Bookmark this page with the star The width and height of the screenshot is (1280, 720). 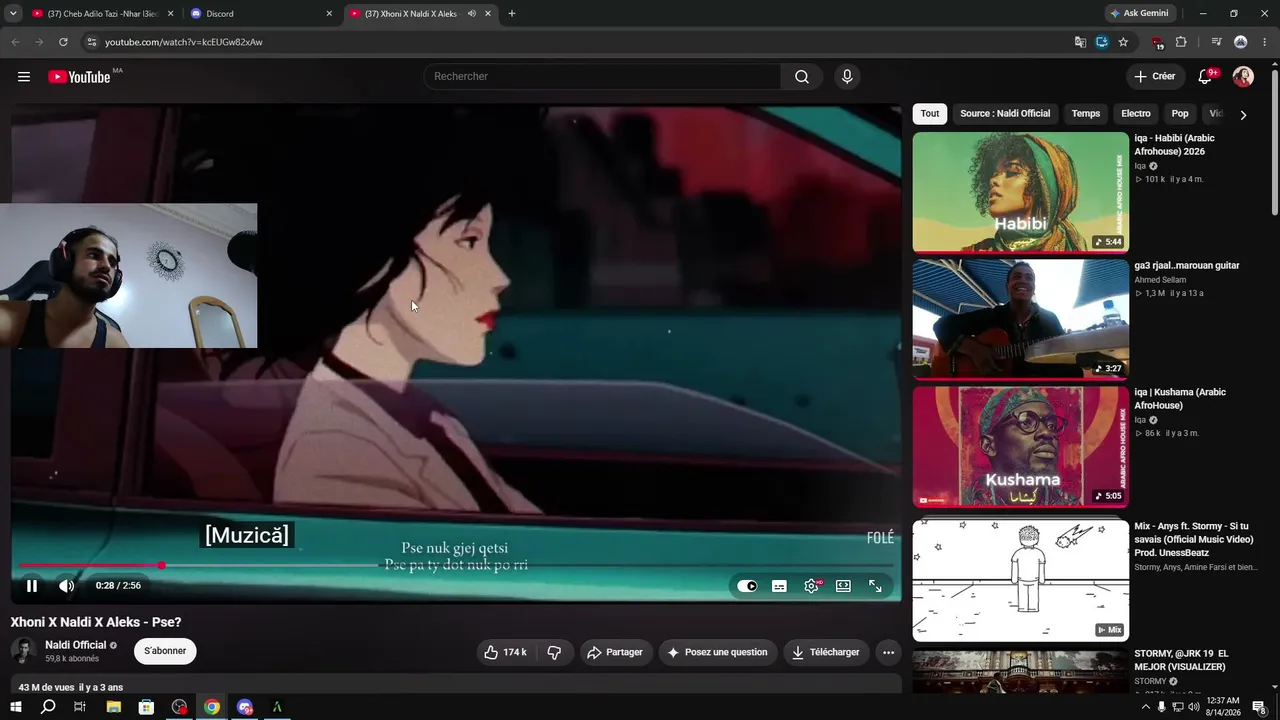point(1123,42)
